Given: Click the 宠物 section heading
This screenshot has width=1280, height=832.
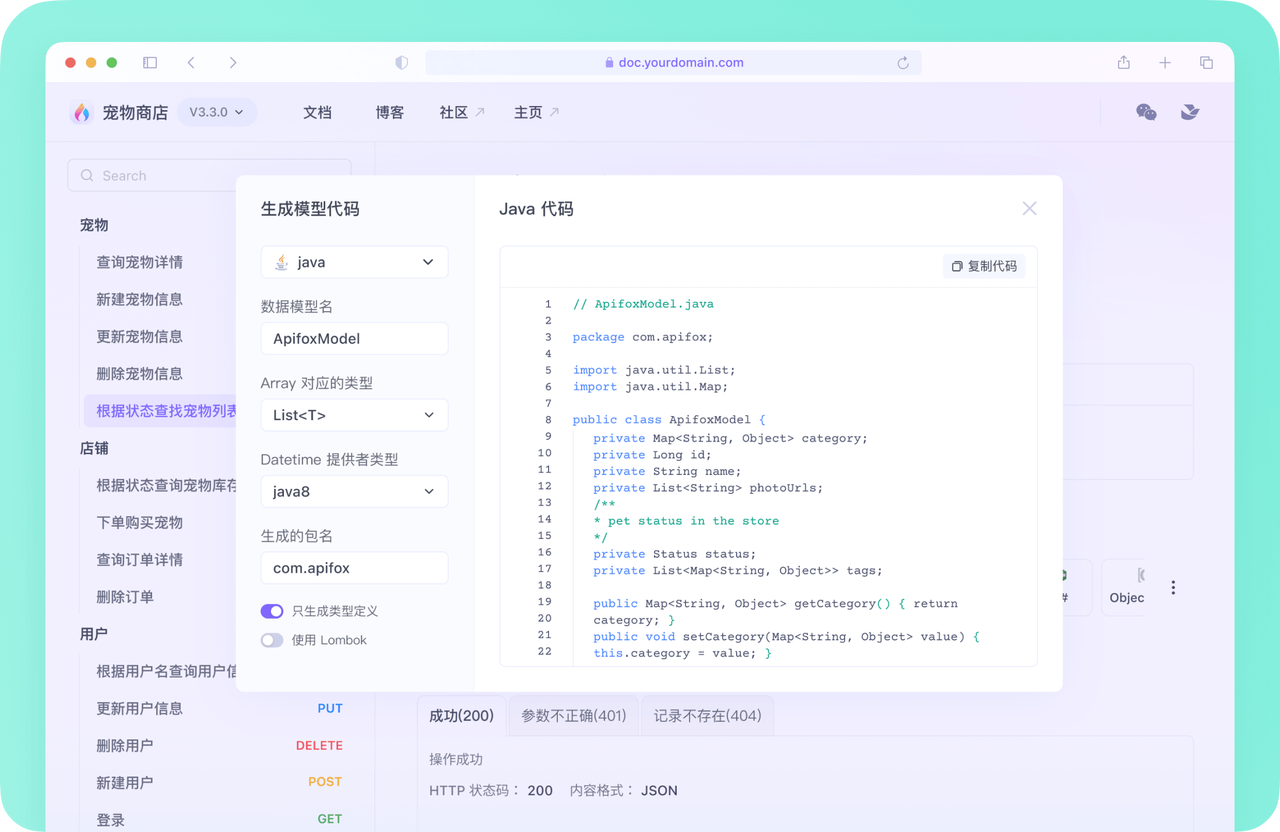Looking at the screenshot, I should [x=94, y=225].
